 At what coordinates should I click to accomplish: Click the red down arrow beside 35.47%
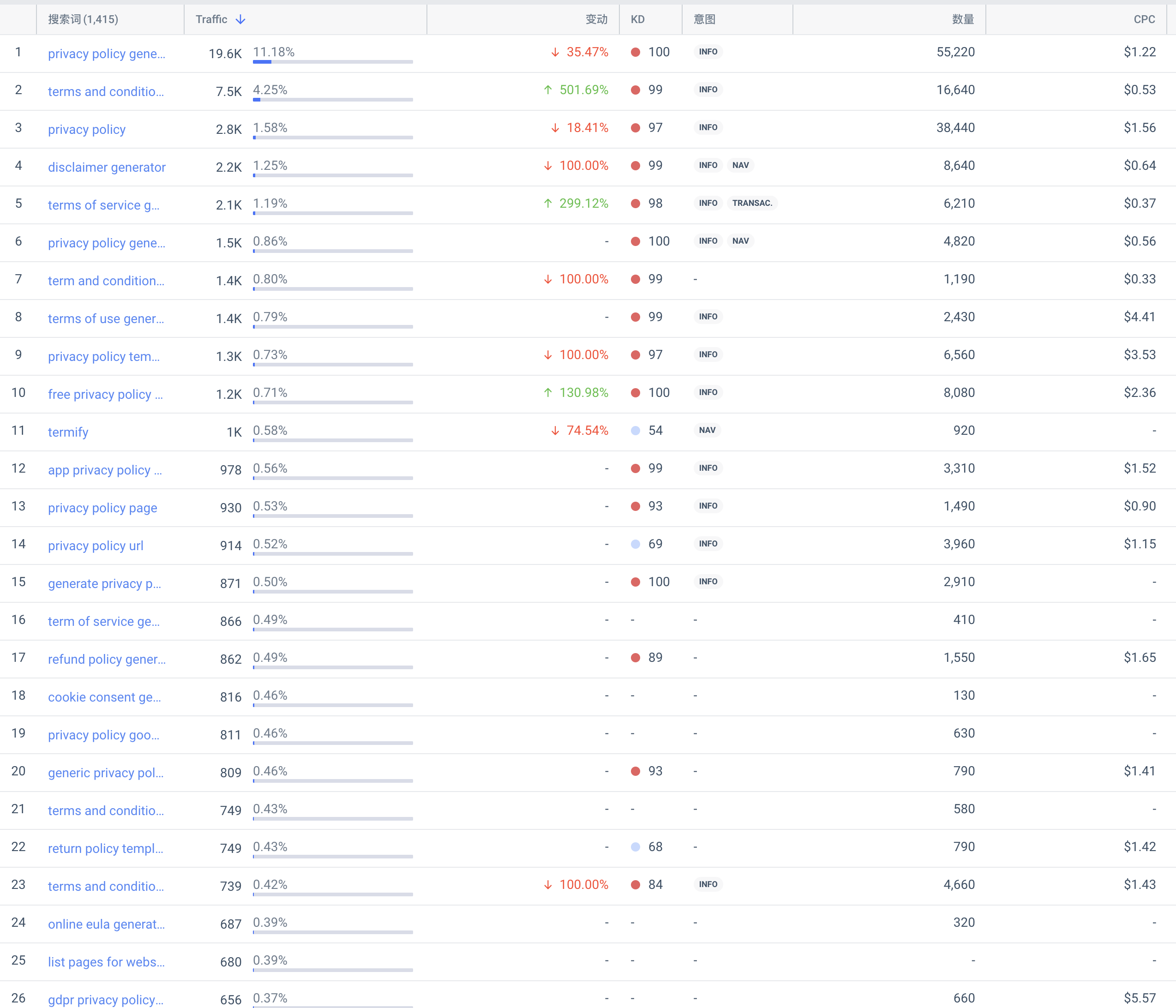[555, 52]
